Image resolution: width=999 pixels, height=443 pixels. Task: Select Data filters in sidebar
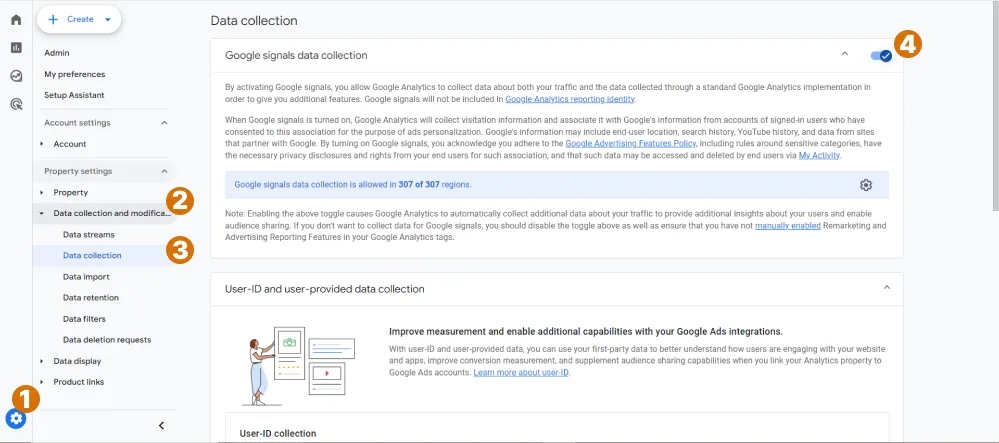pos(84,319)
